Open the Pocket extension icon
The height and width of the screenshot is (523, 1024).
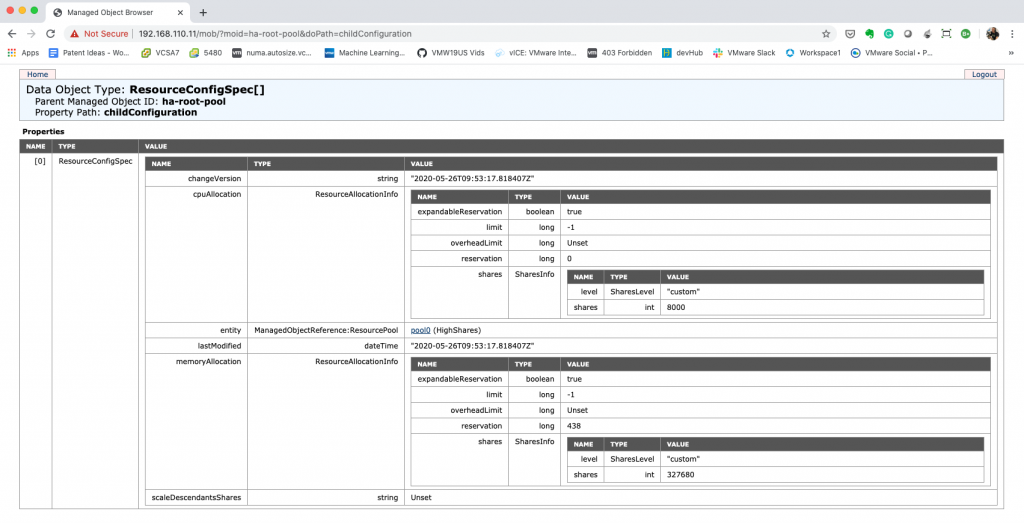851,33
